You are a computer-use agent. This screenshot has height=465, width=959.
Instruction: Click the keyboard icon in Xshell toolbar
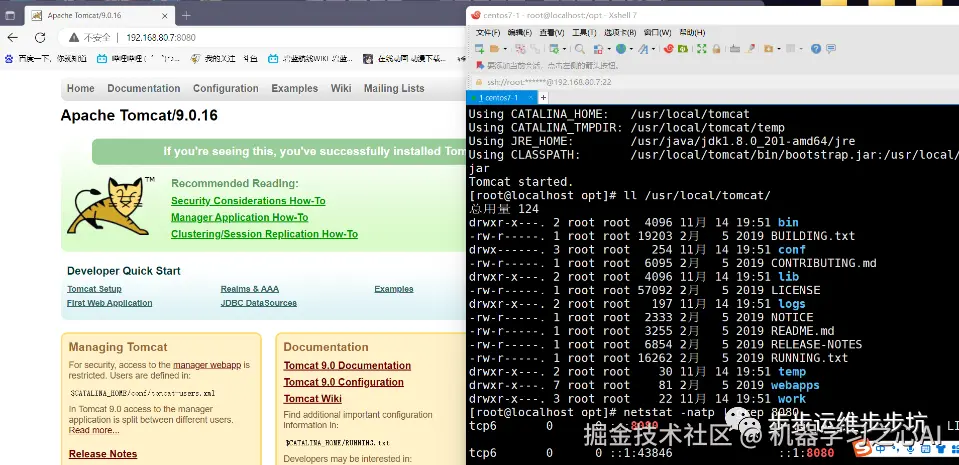click(735, 49)
